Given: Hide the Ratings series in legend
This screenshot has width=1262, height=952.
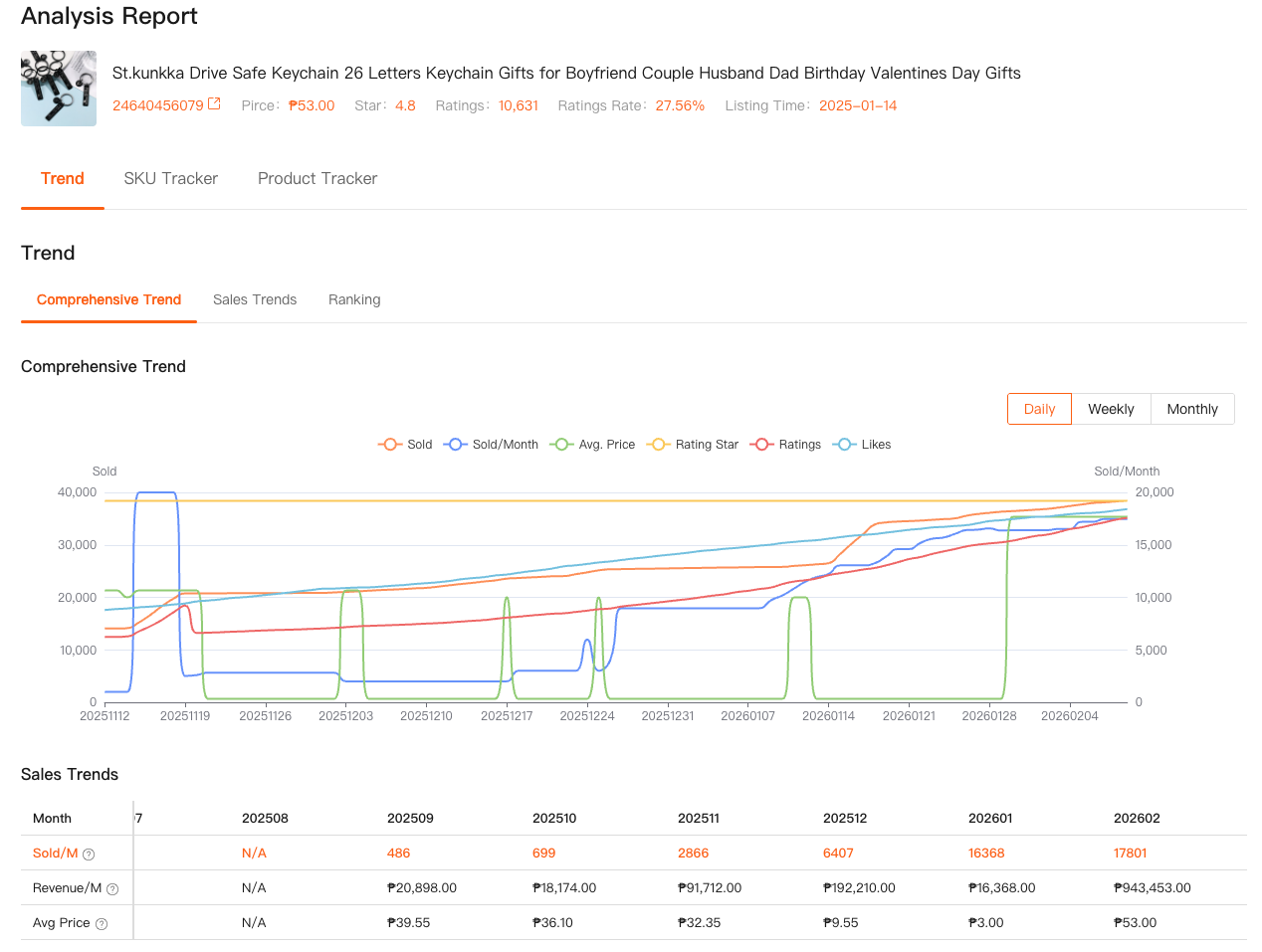Looking at the screenshot, I should 786,445.
